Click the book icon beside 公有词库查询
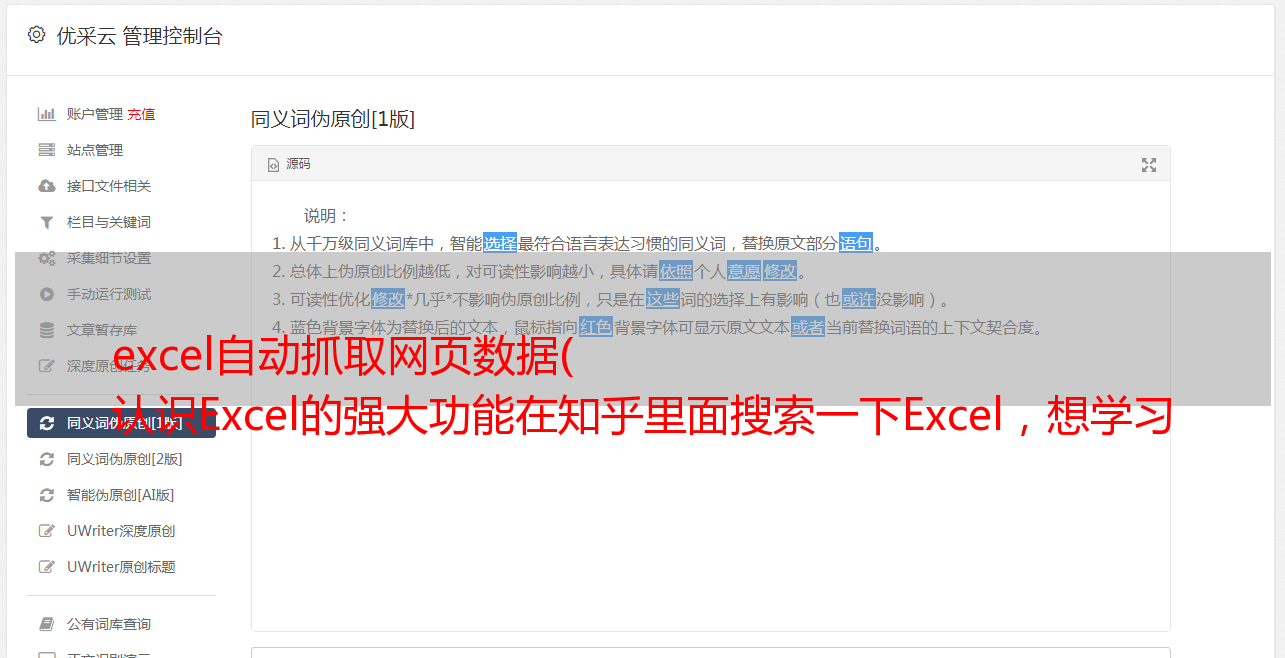Viewport: 1285px width, 658px height. point(46,624)
